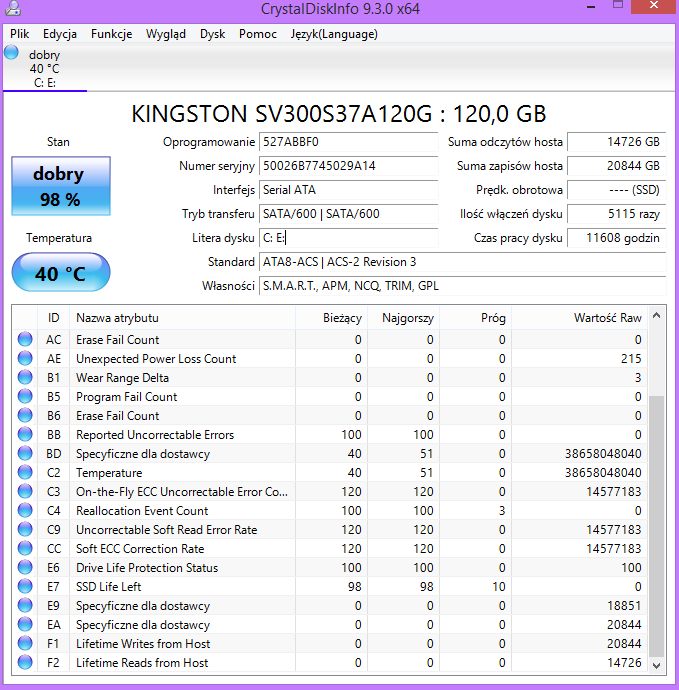Click status orb of E9 vendor-specific row
The image size is (679, 690).
(25, 605)
